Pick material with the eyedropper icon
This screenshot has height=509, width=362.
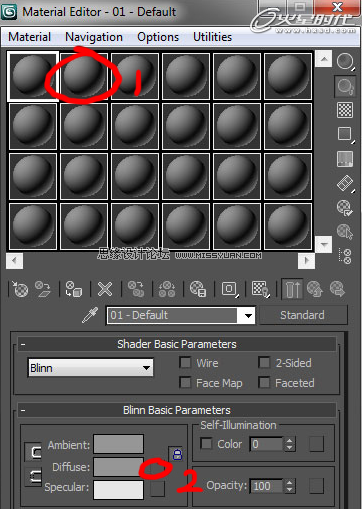[90, 315]
